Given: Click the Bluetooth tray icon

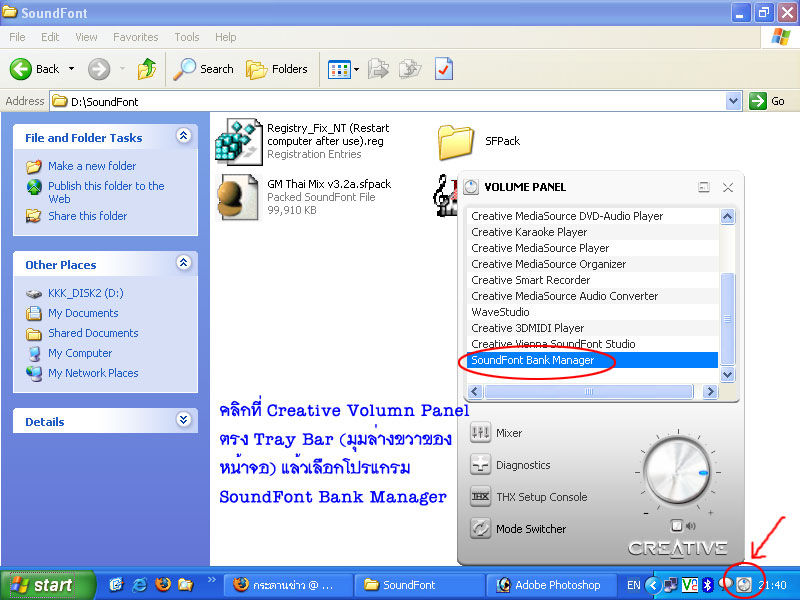Looking at the screenshot, I should point(708,585).
